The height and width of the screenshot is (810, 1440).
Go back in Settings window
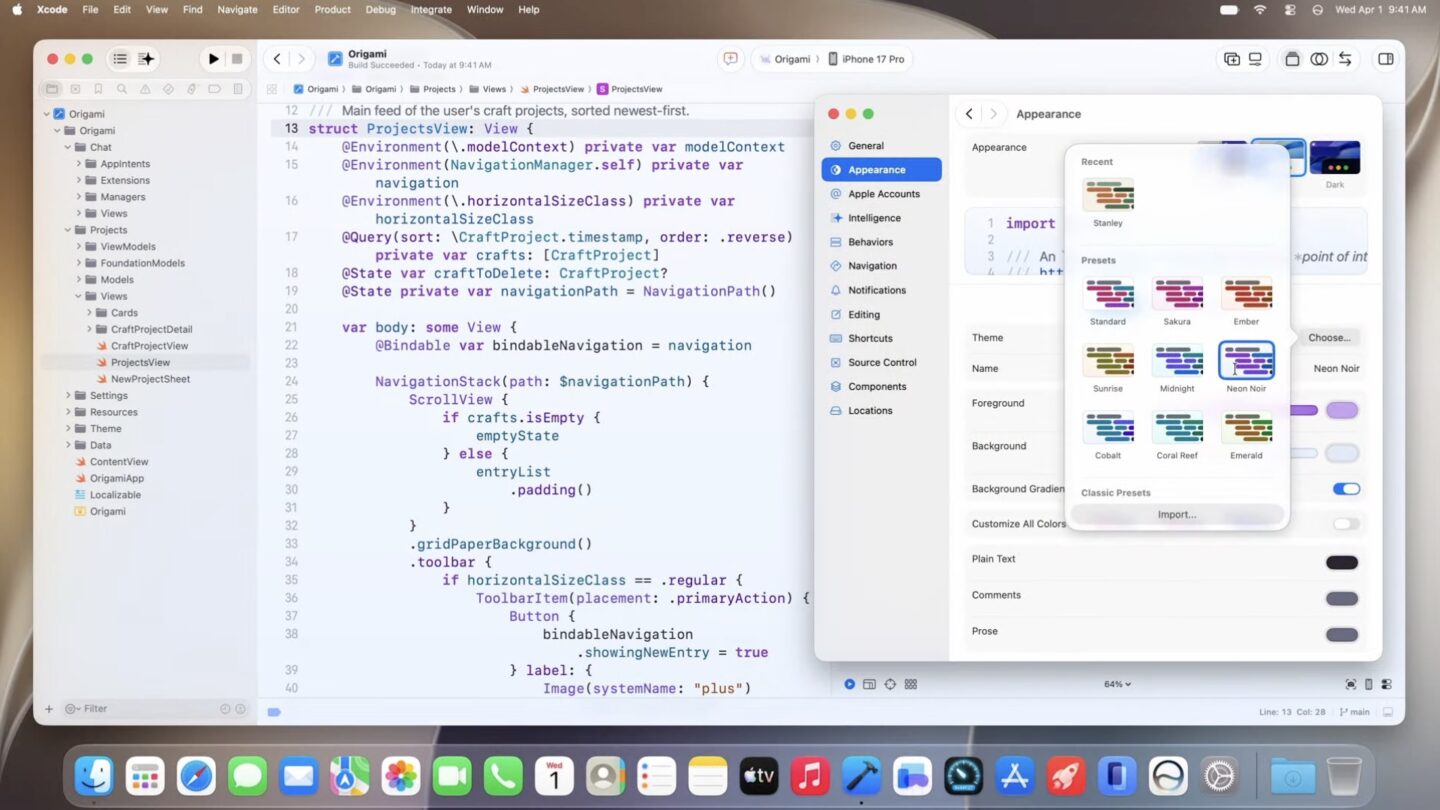969,114
